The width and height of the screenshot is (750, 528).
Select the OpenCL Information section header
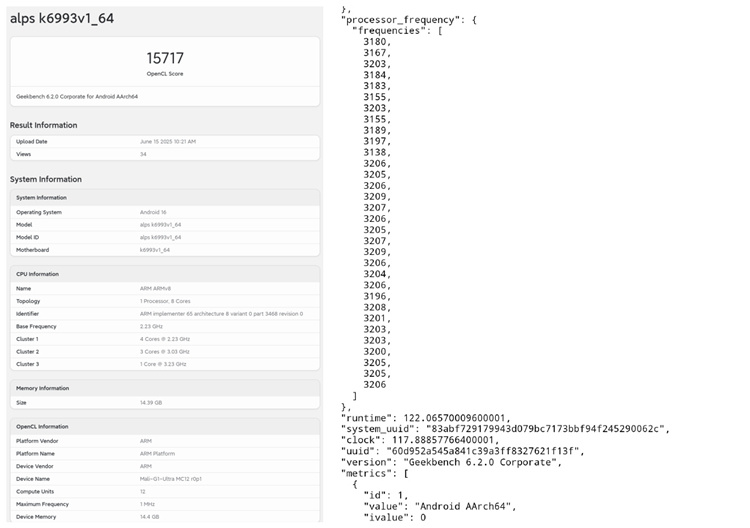[42, 427]
